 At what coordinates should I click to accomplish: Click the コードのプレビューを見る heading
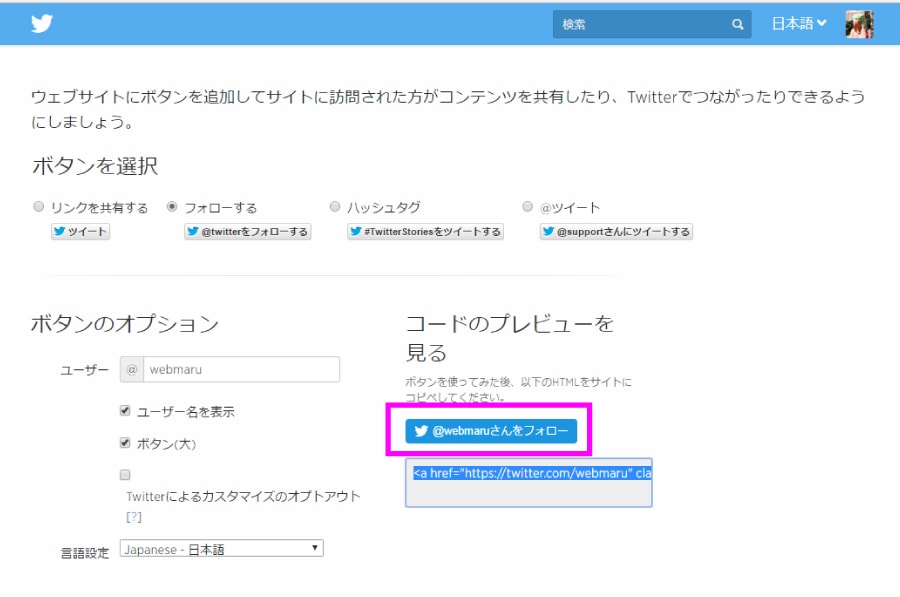tap(510, 338)
